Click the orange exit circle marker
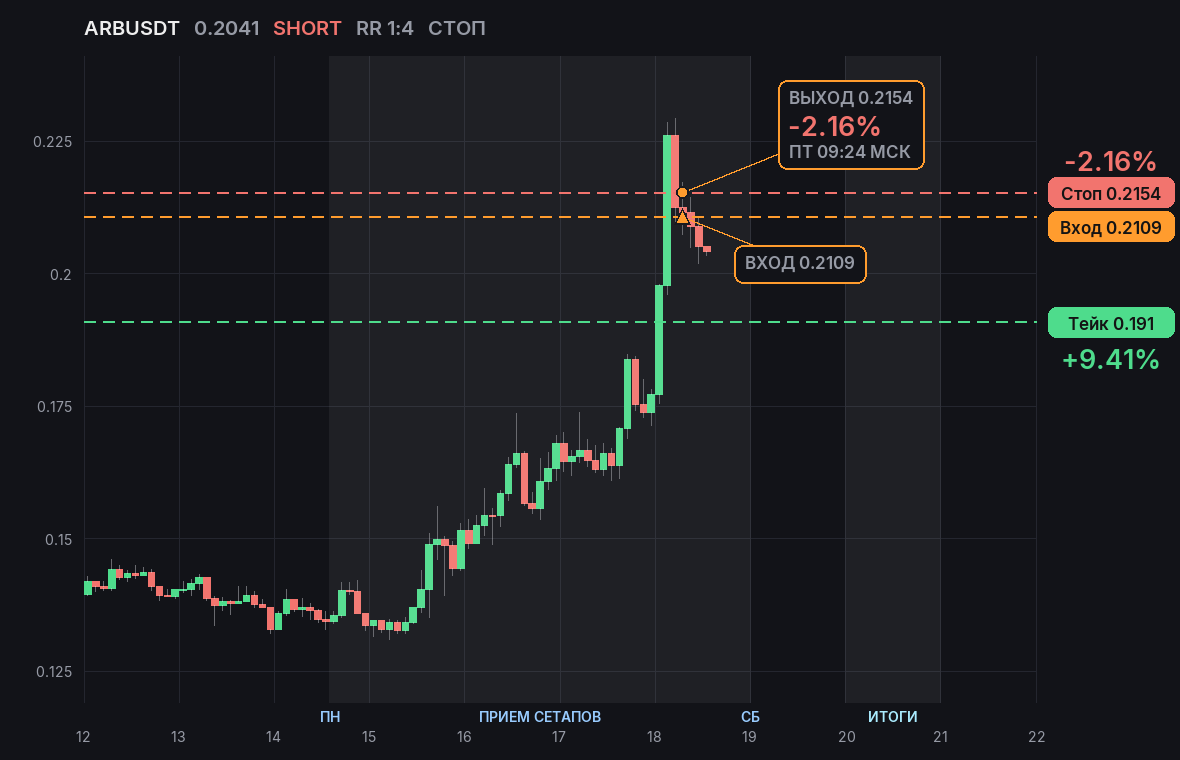 click(x=682, y=193)
